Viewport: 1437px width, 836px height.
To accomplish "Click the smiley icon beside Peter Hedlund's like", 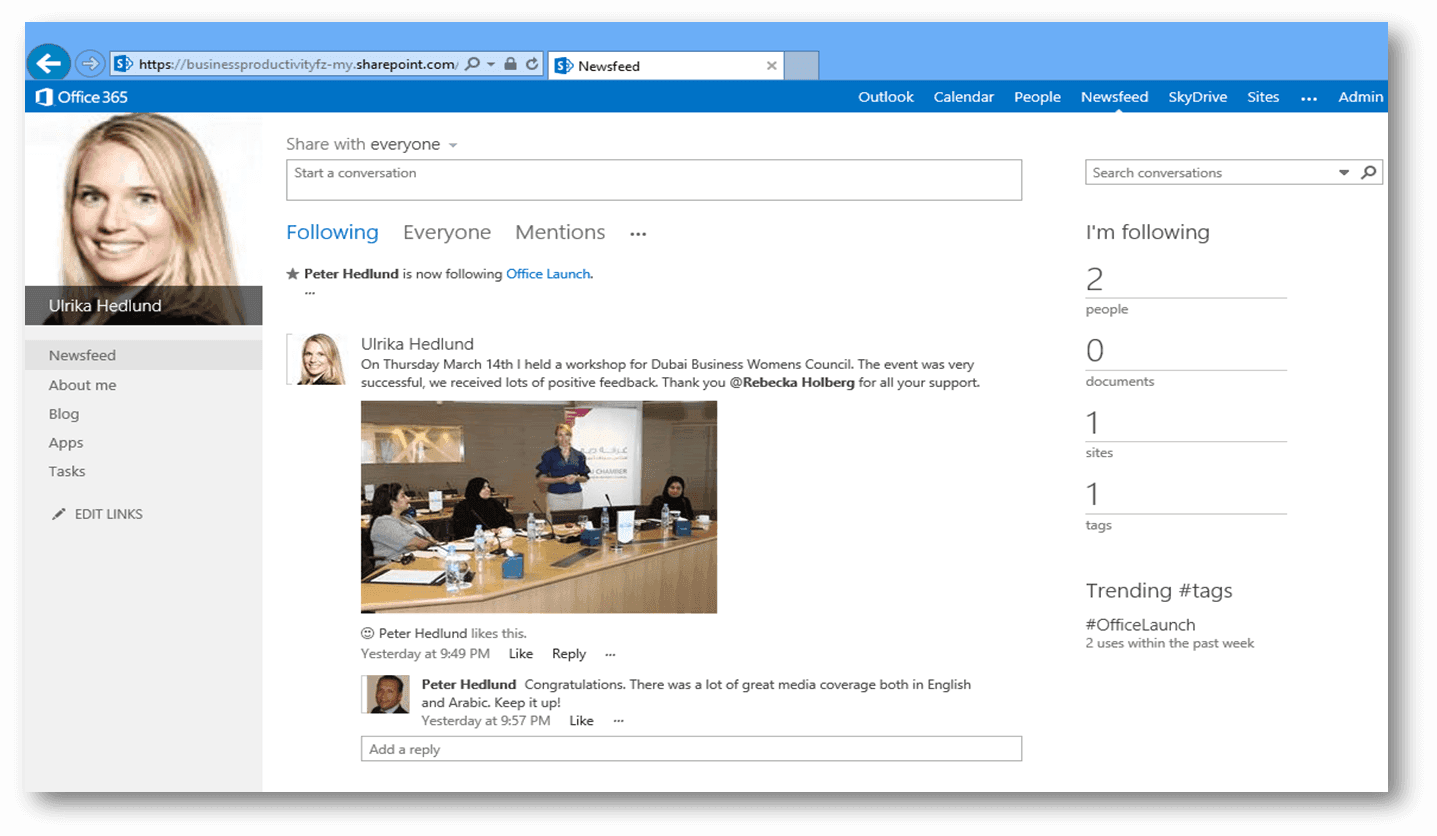I will coord(367,633).
